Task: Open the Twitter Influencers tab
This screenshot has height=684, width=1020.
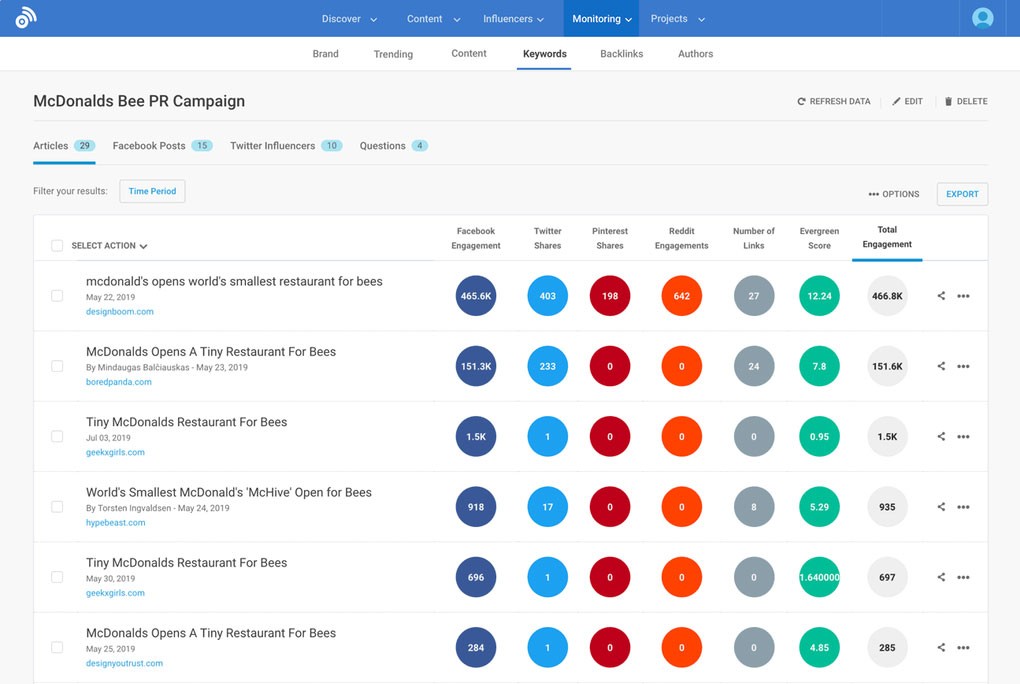Action: coord(286,146)
